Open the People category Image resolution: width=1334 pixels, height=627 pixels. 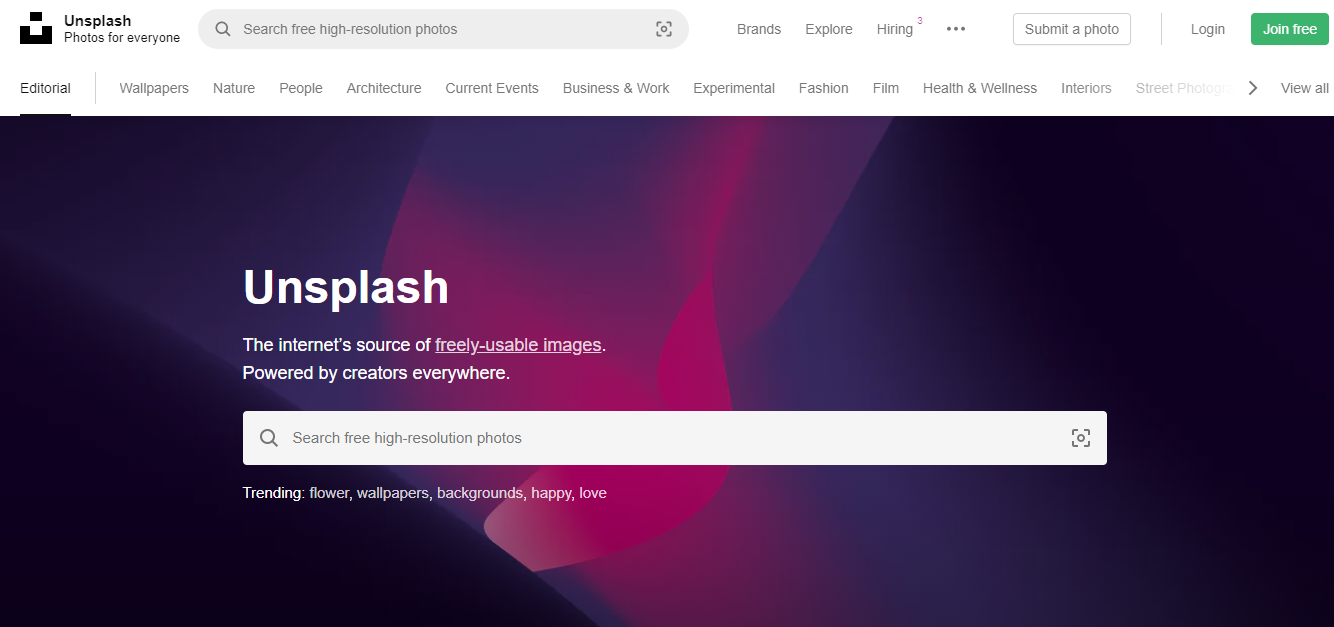coord(301,88)
